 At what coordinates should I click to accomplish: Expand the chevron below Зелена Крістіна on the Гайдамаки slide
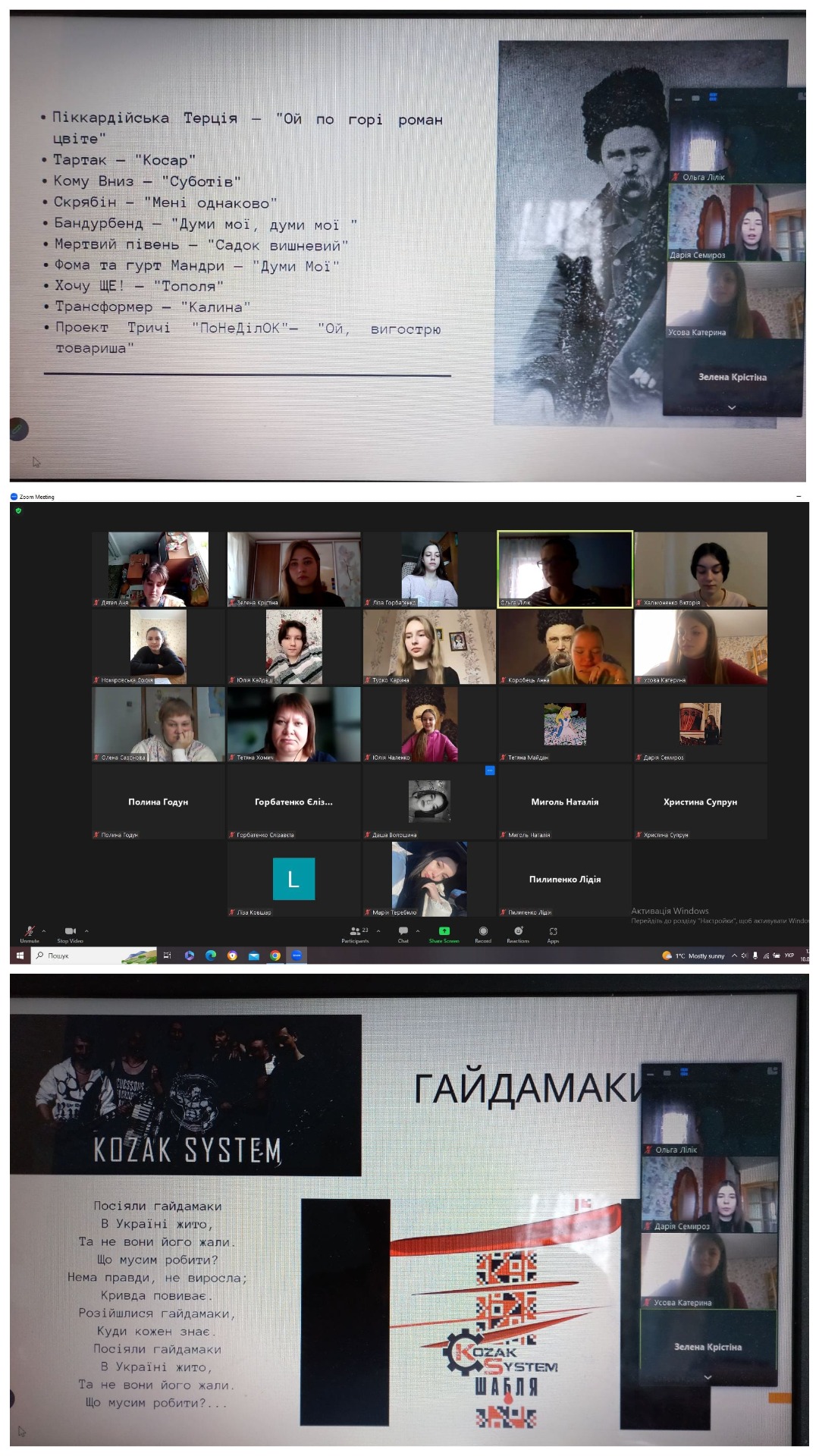click(708, 1377)
